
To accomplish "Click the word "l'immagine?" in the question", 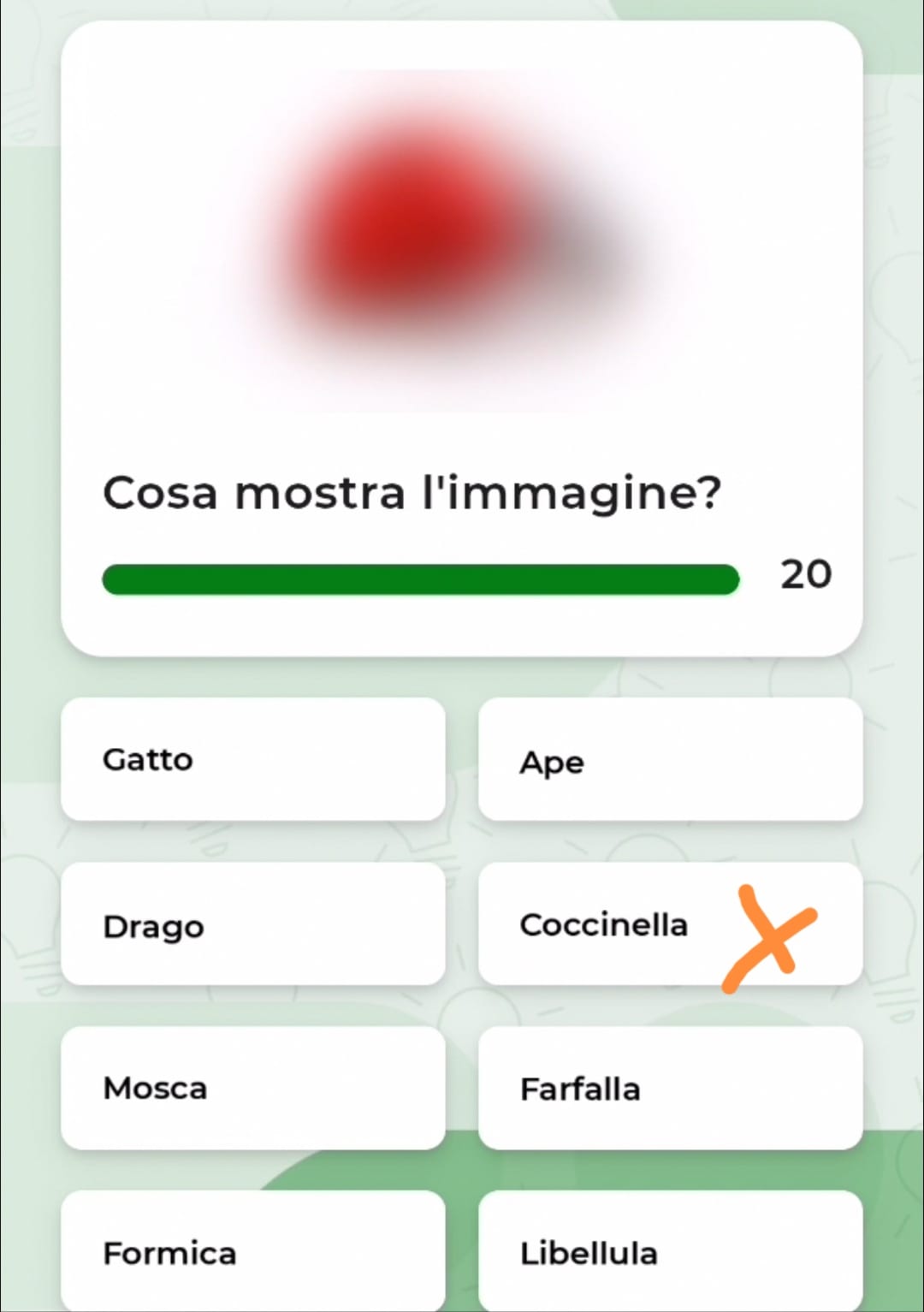I will (572, 494).
